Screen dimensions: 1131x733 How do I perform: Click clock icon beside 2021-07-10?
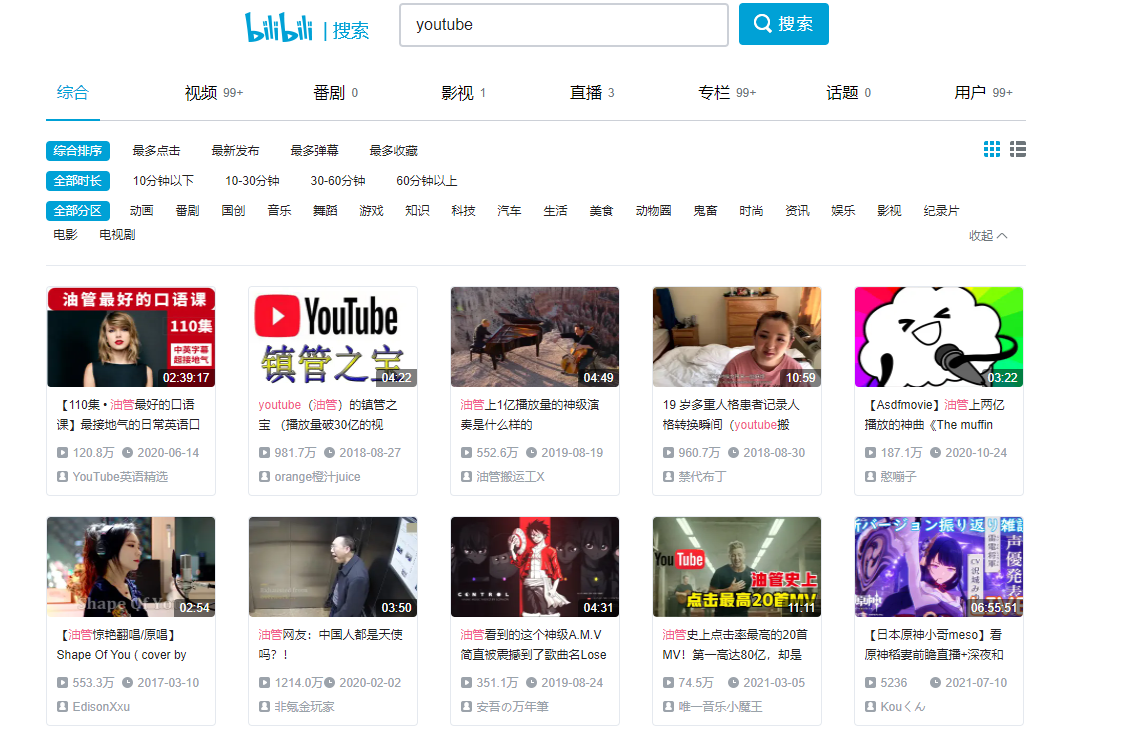coord(936,682)
